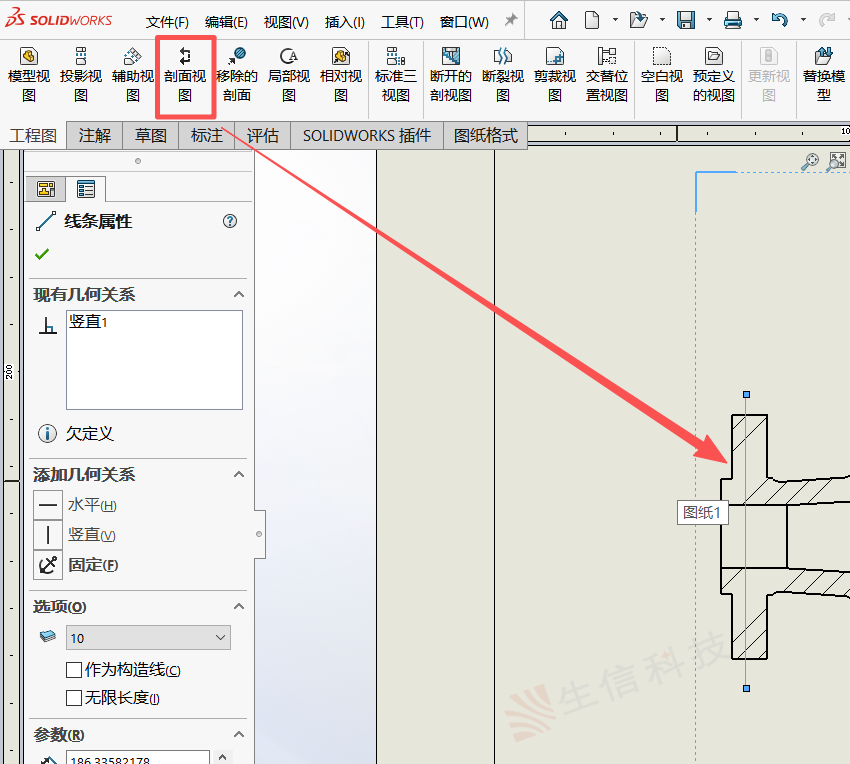Viewport: 850px width, 764px height.
Task: Save the document with the Save icon
Action: [686, 20]
